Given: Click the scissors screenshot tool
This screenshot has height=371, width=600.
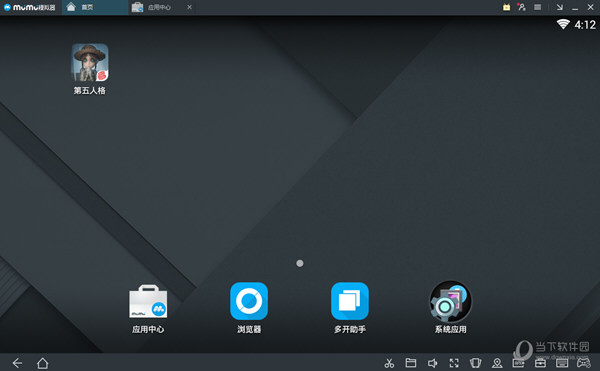Looking at the screenshot, I should [389, 363].
